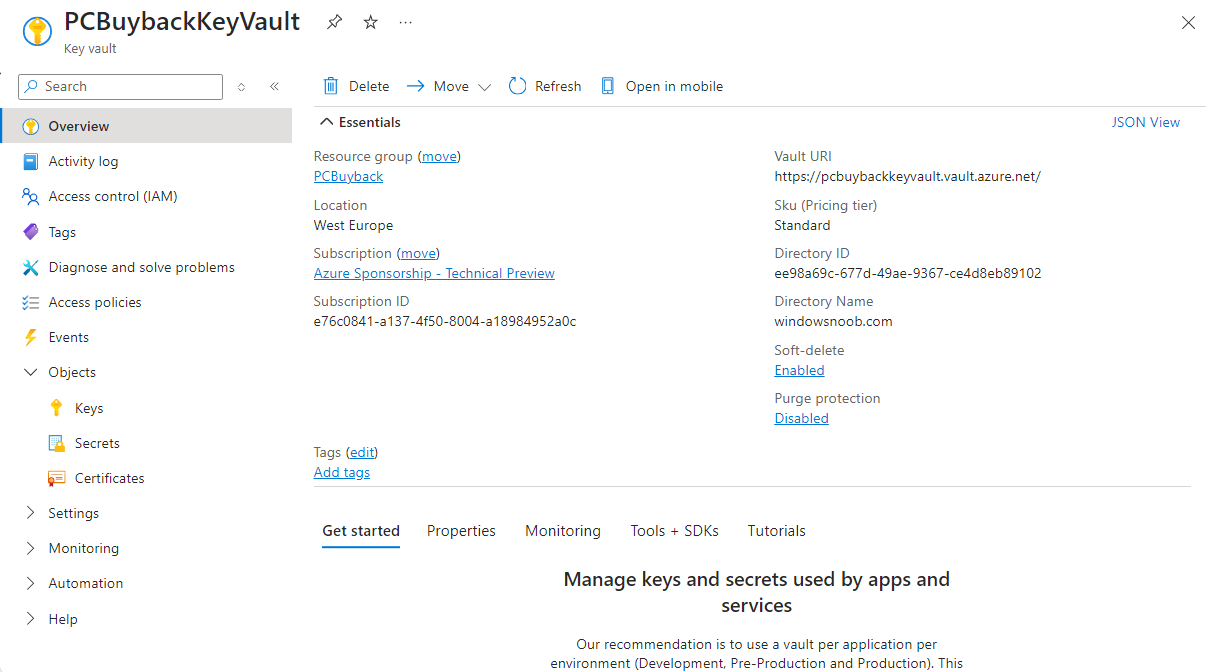Pin PCBuybackKeyVault to dashboard
The width and height of the screenshot is (1208, 672).
coord(335,22)
